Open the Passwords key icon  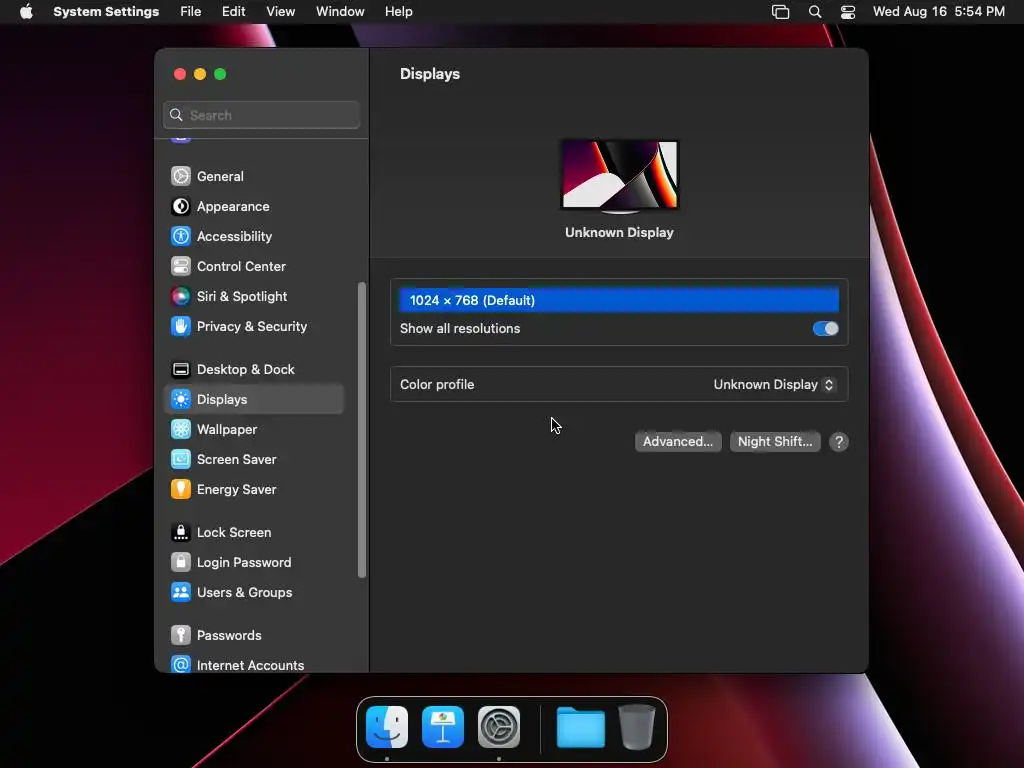coord(181,635)
